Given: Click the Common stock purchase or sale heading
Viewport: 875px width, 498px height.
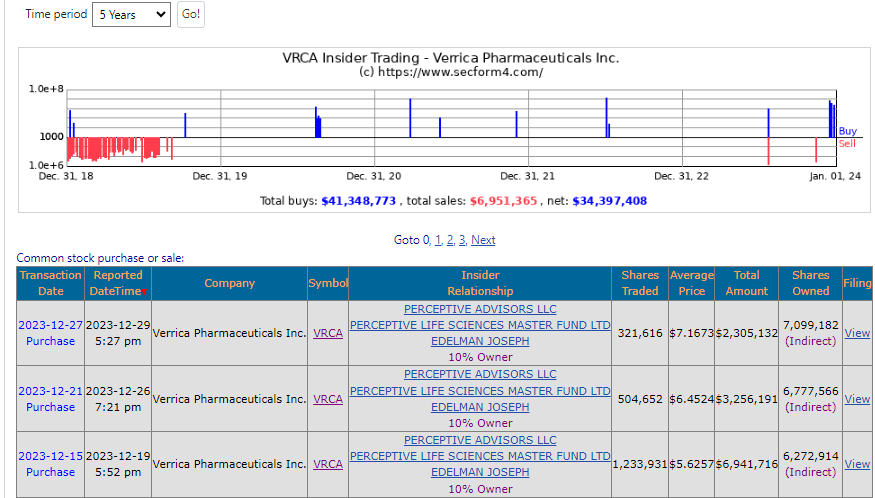Looking at the screenshot, I should [x=100, y=258].
